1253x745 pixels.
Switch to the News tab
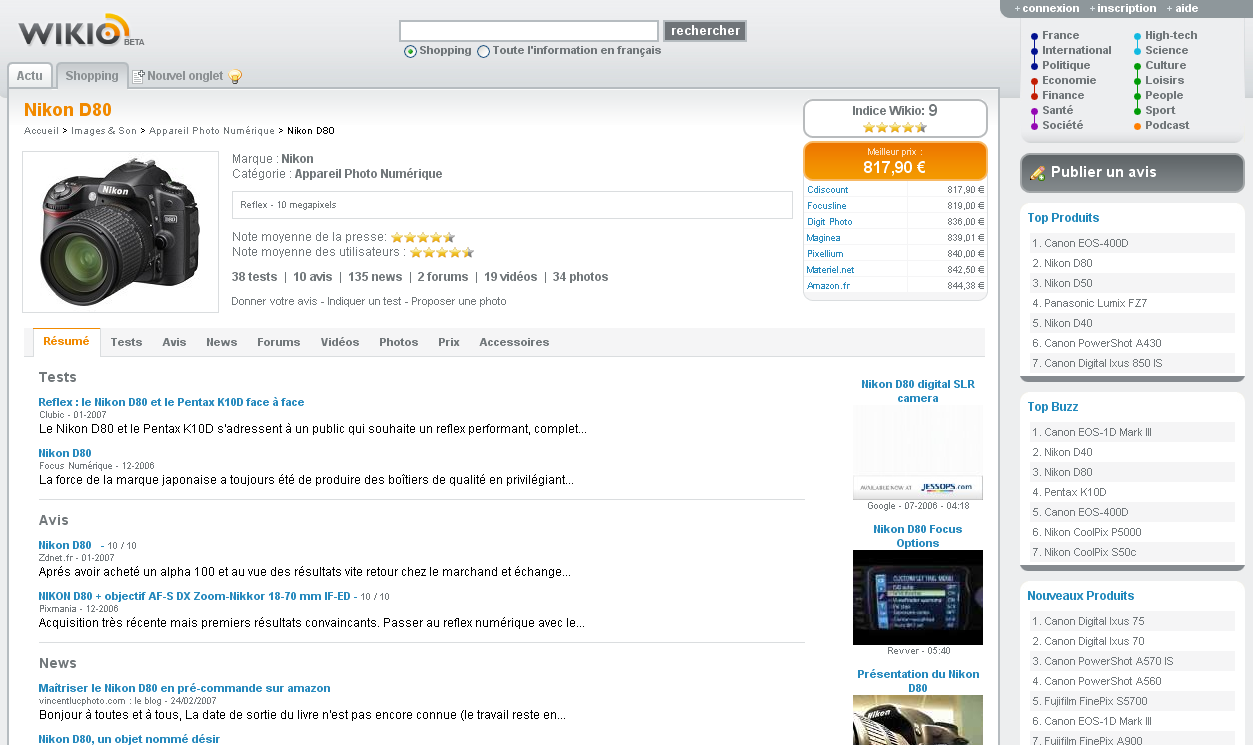tap(222, 342)
